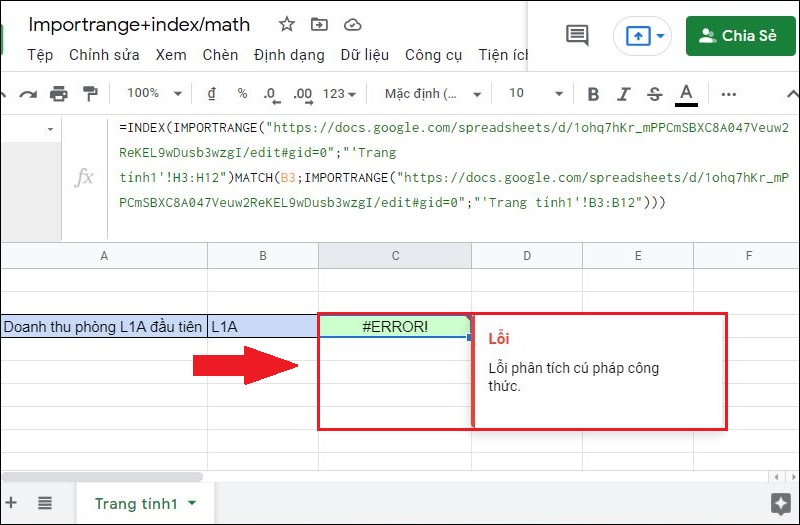Star this spreadsheet with the star icon

click(x=287, y=24)
